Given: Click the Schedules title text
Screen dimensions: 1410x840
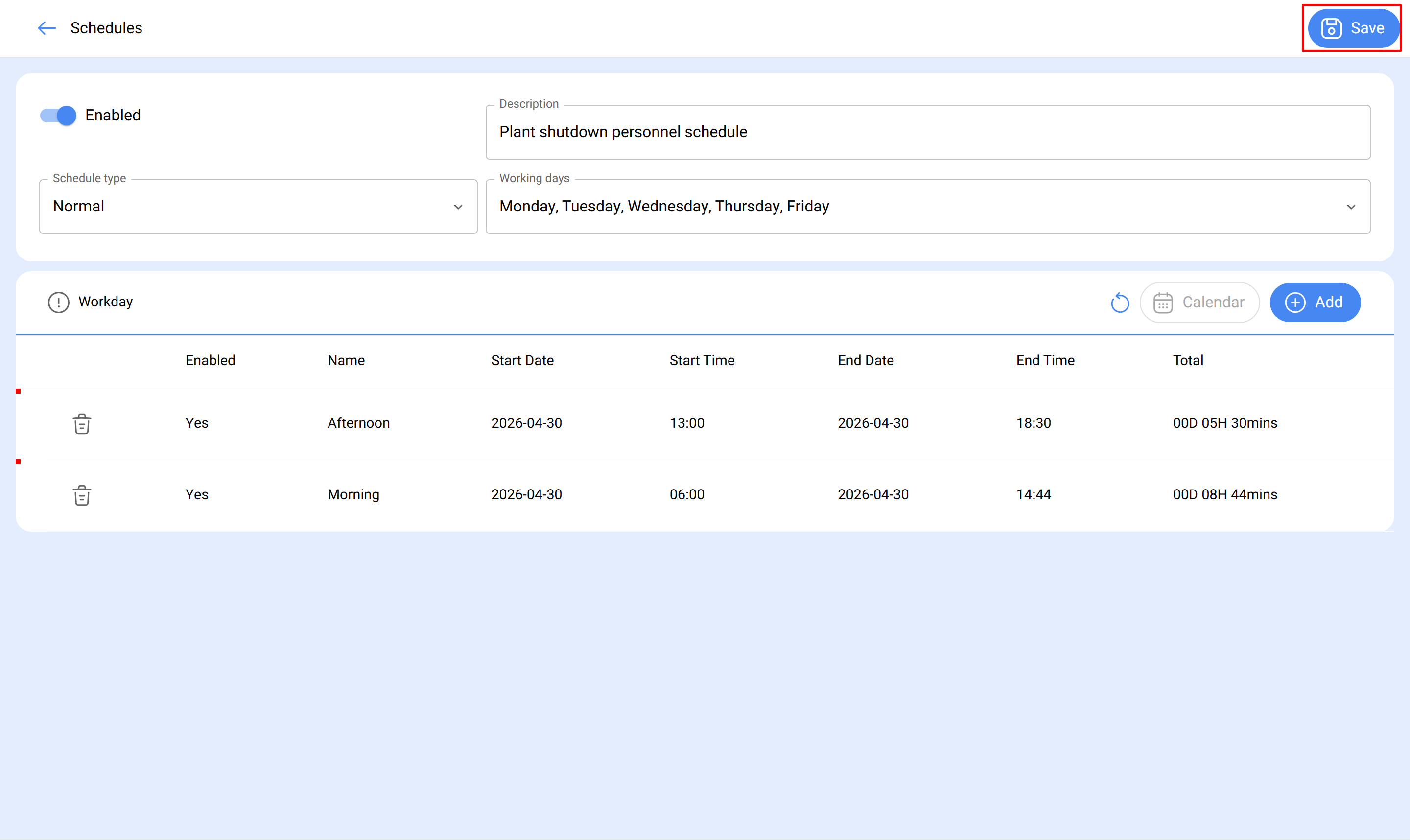Looking at the screenshot, I should [x=106, y=28].
